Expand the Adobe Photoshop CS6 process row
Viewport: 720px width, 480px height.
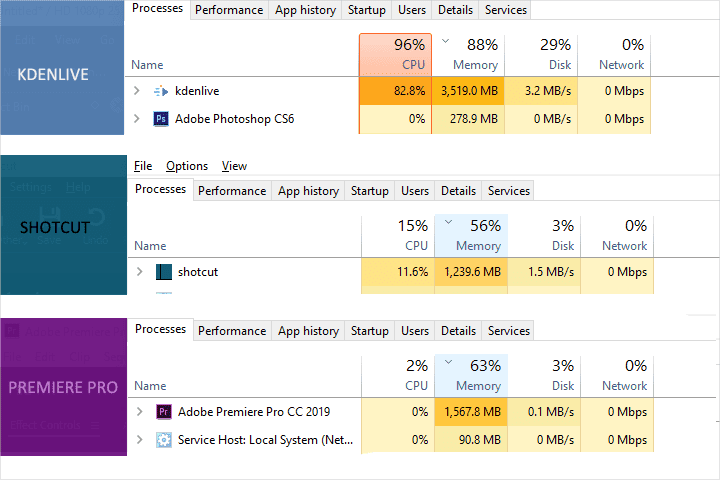click(137, 119)
